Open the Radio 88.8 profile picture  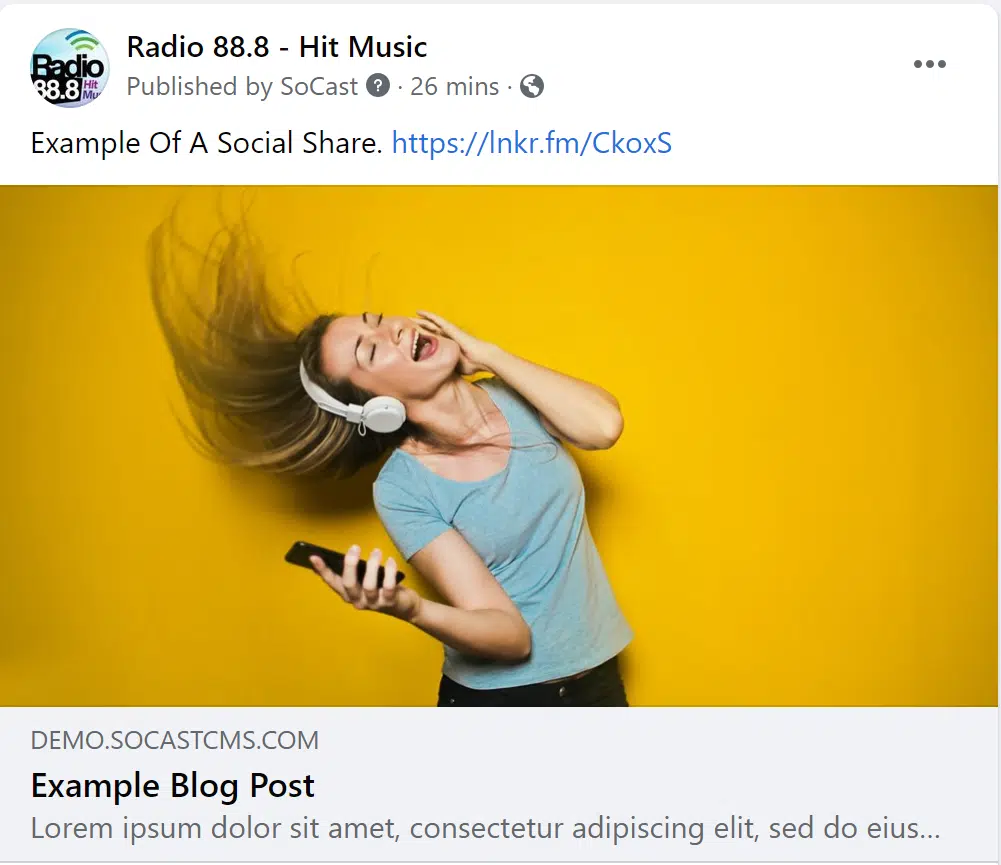pyautogui.click(x=70, y=68)
